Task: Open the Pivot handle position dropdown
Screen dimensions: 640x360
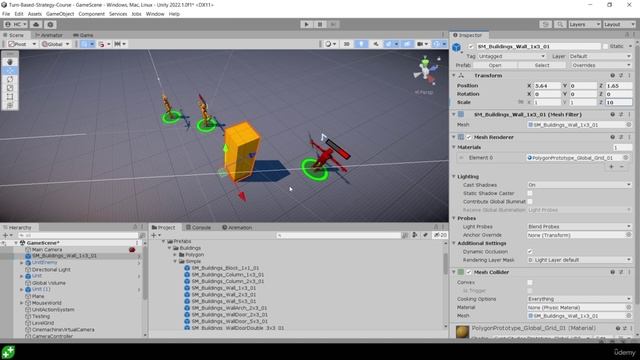Action: 22,44
